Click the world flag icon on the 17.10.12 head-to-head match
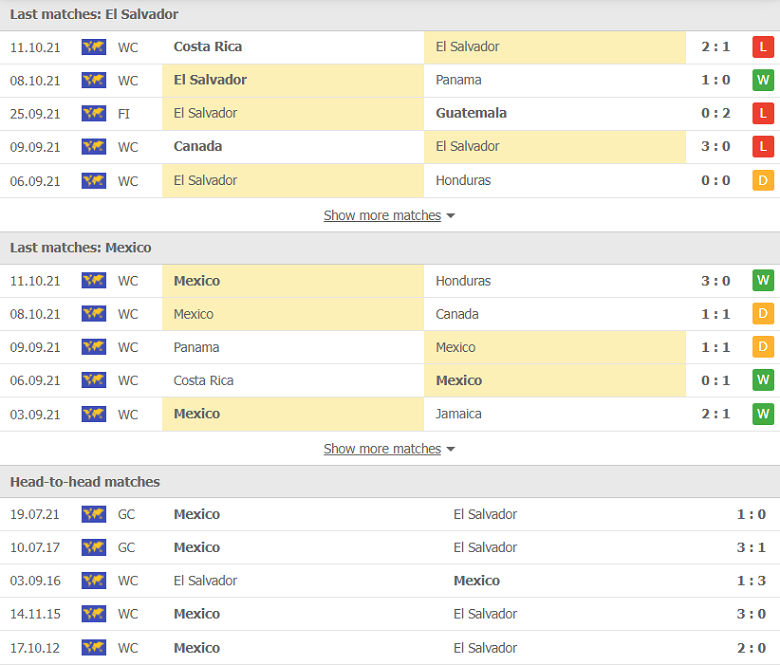Viewport: 780px width, 665px height. coord(94,648)
